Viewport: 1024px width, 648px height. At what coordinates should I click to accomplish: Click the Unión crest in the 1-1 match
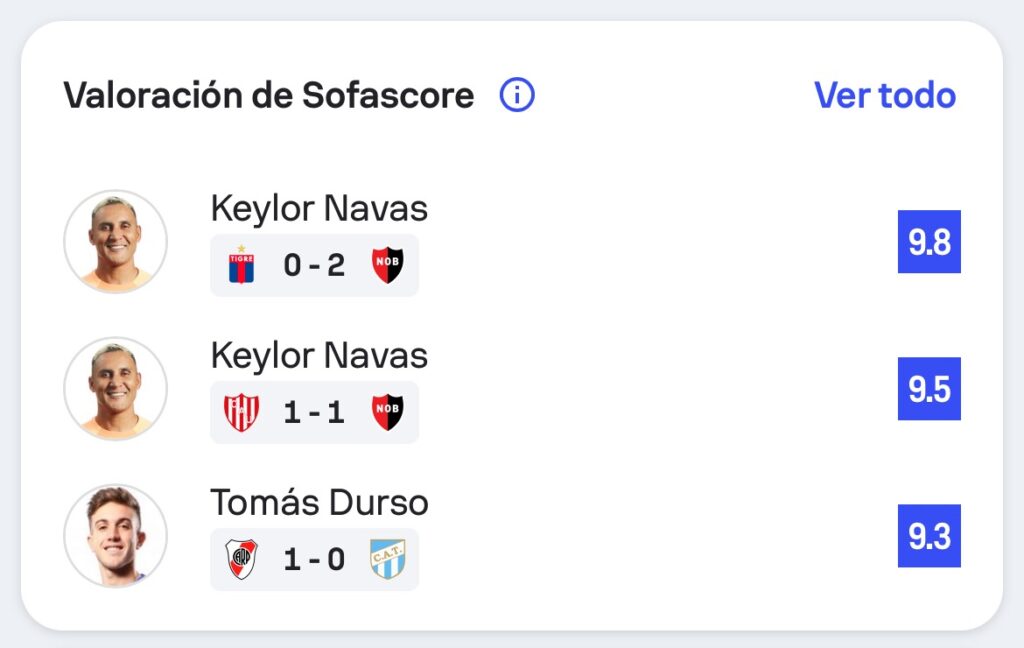[x=241, y=412]
